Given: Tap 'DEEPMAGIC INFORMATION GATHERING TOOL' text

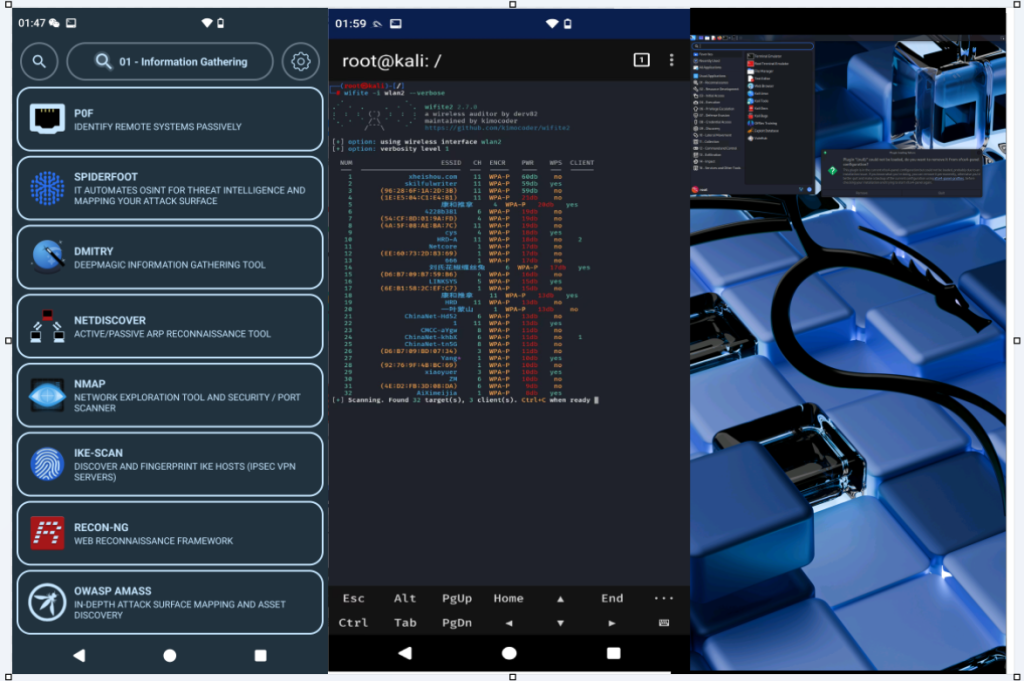Looking at the screenshot, I should tap(169, 265).
